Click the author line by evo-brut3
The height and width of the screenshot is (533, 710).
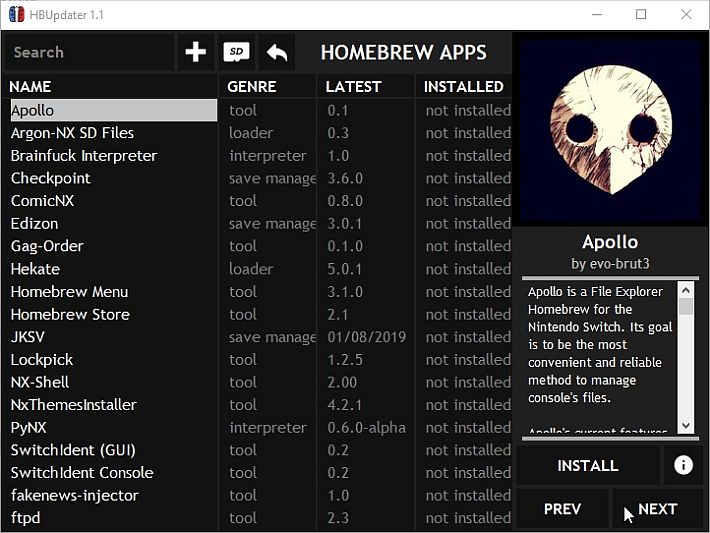610,264
